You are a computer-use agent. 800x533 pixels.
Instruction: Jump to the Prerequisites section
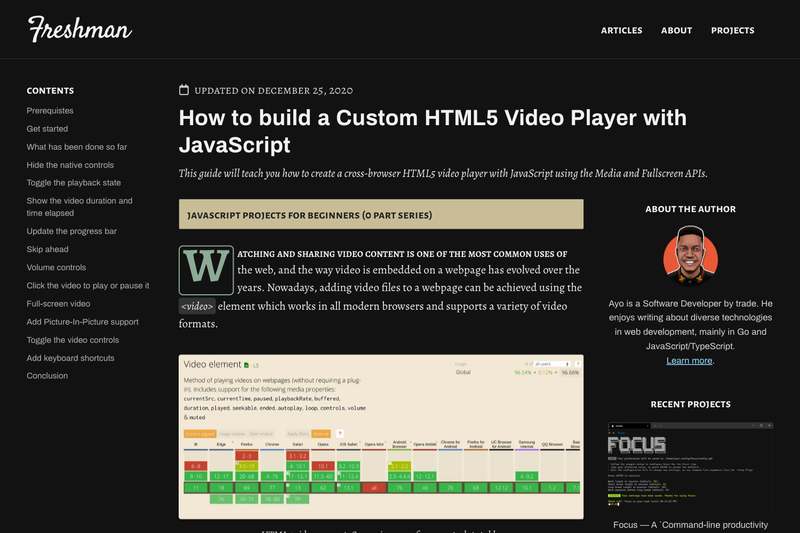coord(50,111)
